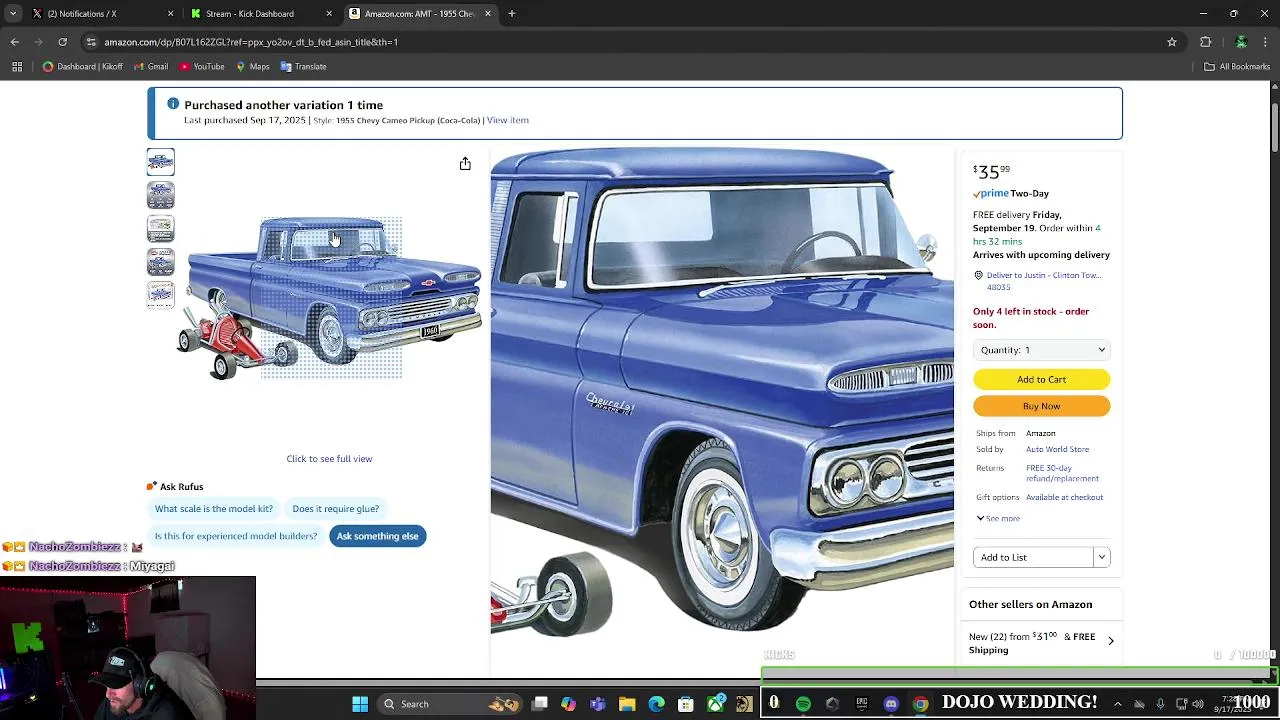This screenshot has height=720, width=1280.
Task: Click the info icon in purchase banner
Action: pos(173,104)
